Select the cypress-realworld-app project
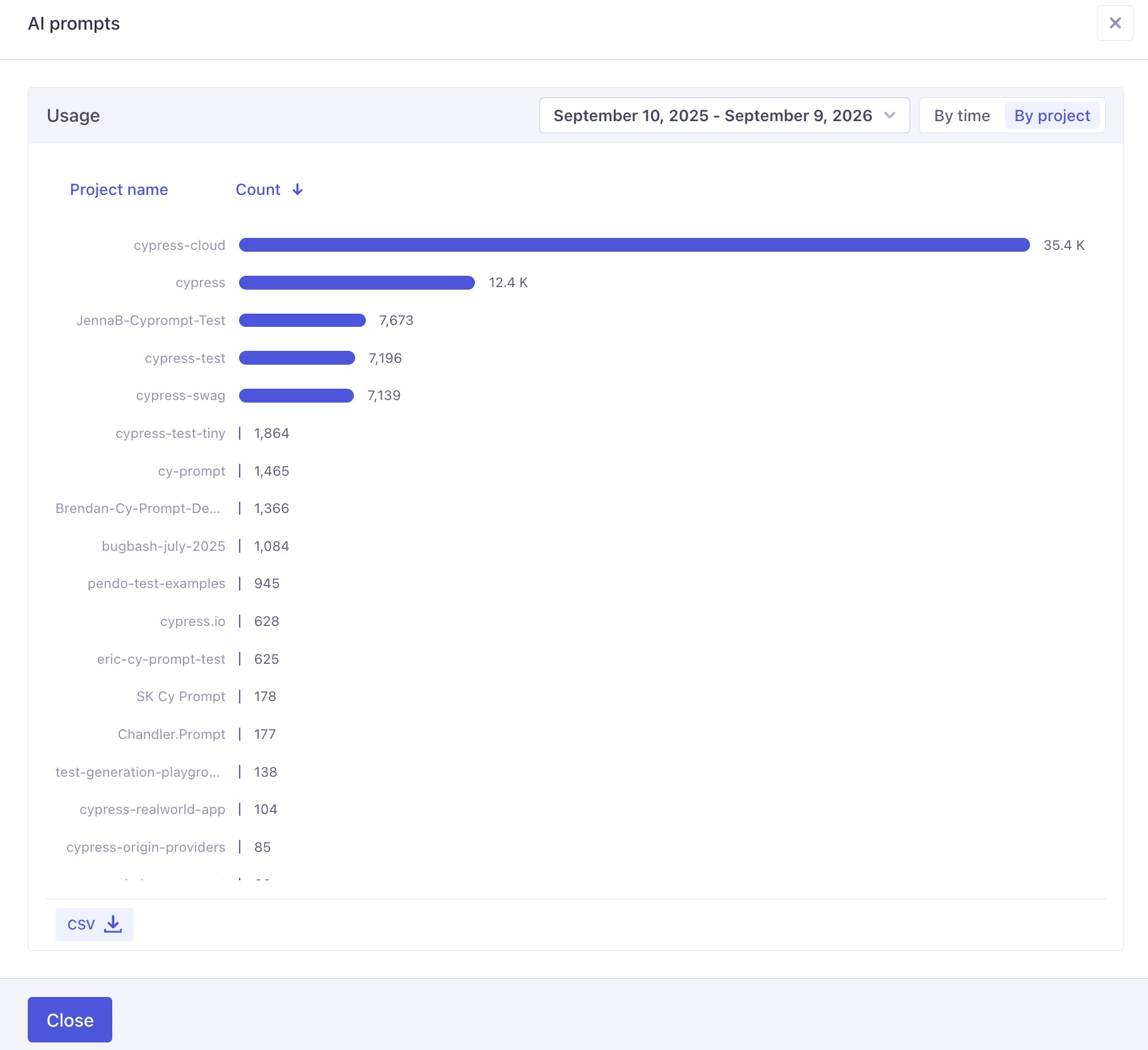Viewport: 1148px width, 1050px height. click(153, 809)
